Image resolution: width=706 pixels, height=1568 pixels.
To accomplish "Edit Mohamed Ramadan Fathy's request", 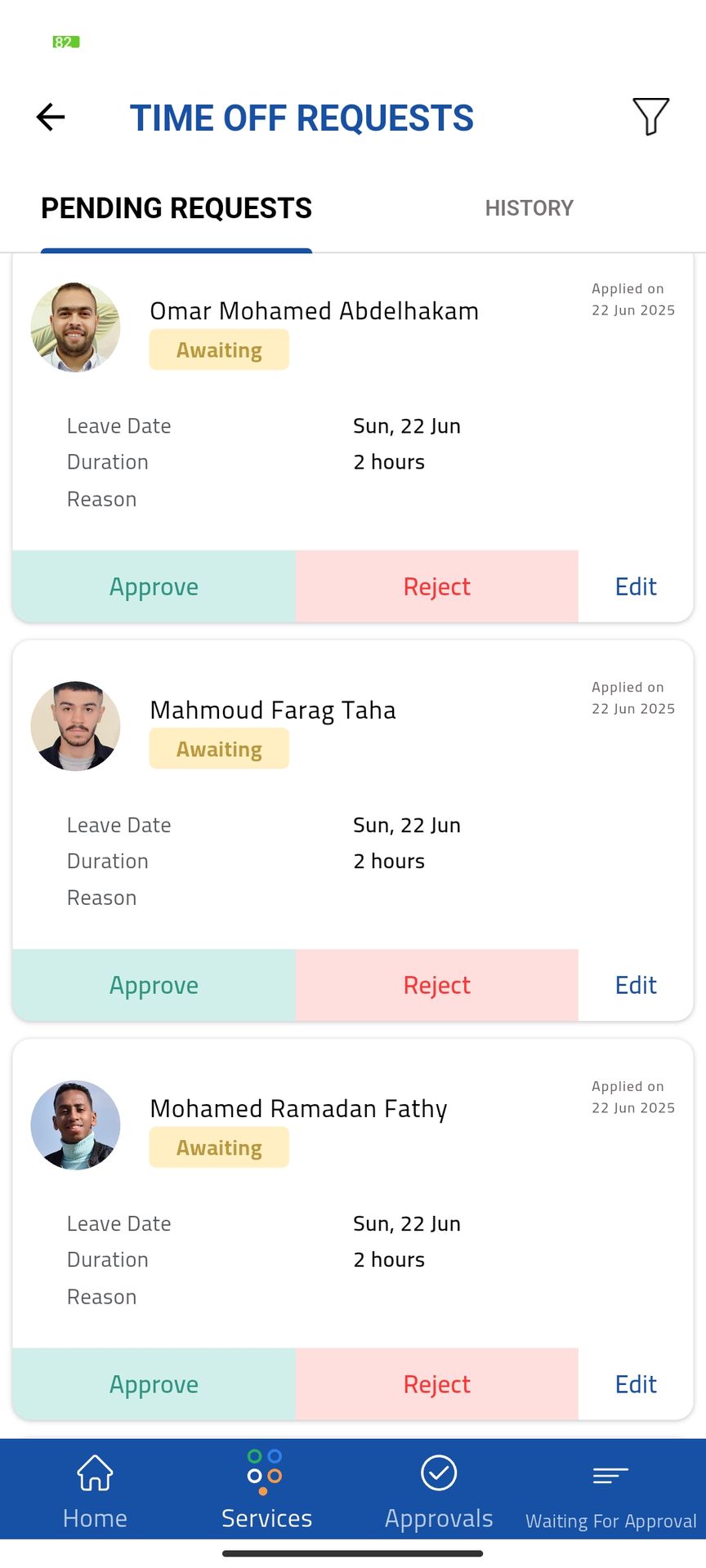I will click(636, 1384).
